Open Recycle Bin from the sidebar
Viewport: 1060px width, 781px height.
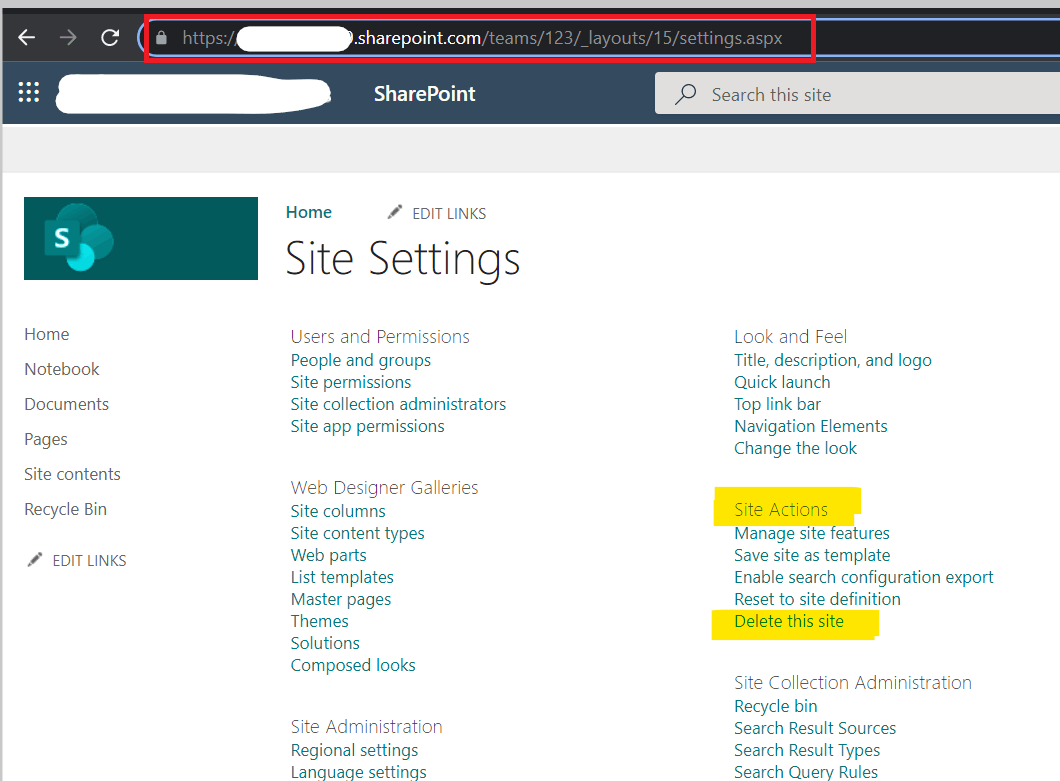coord(65,509)
